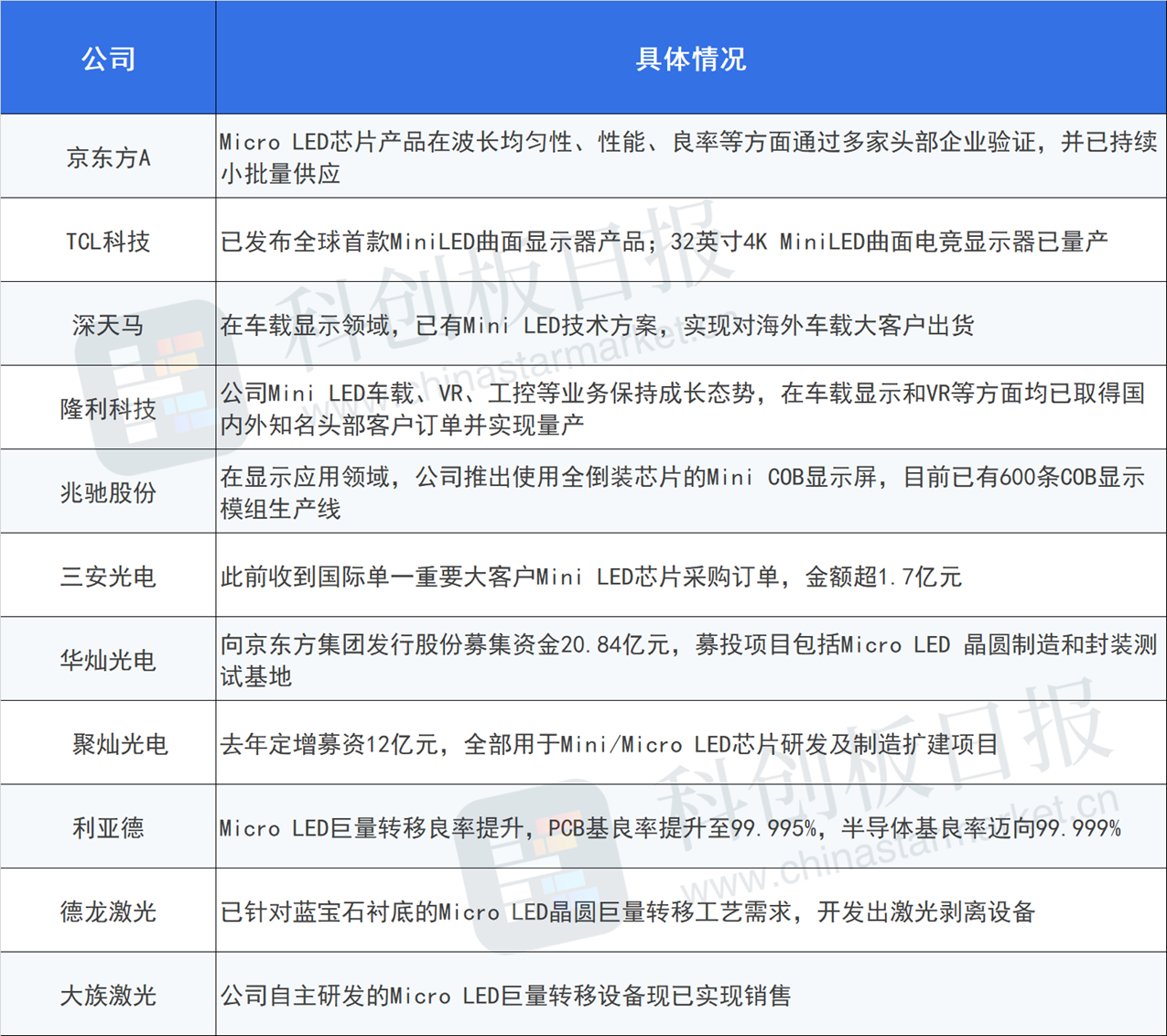Click the 公司 column header

108,59
